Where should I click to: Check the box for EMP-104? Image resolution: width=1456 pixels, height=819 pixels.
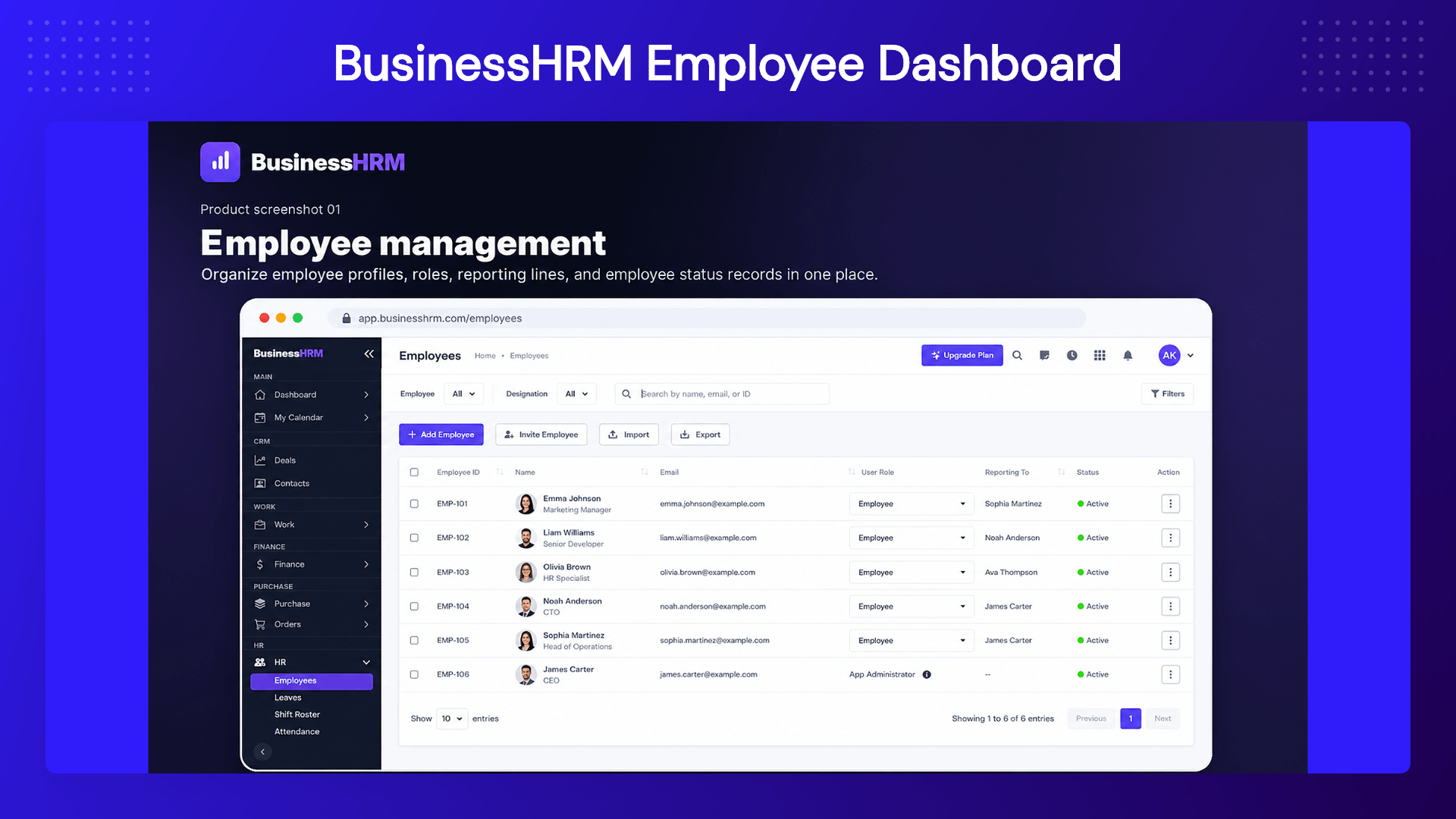[x=414, y=606]
